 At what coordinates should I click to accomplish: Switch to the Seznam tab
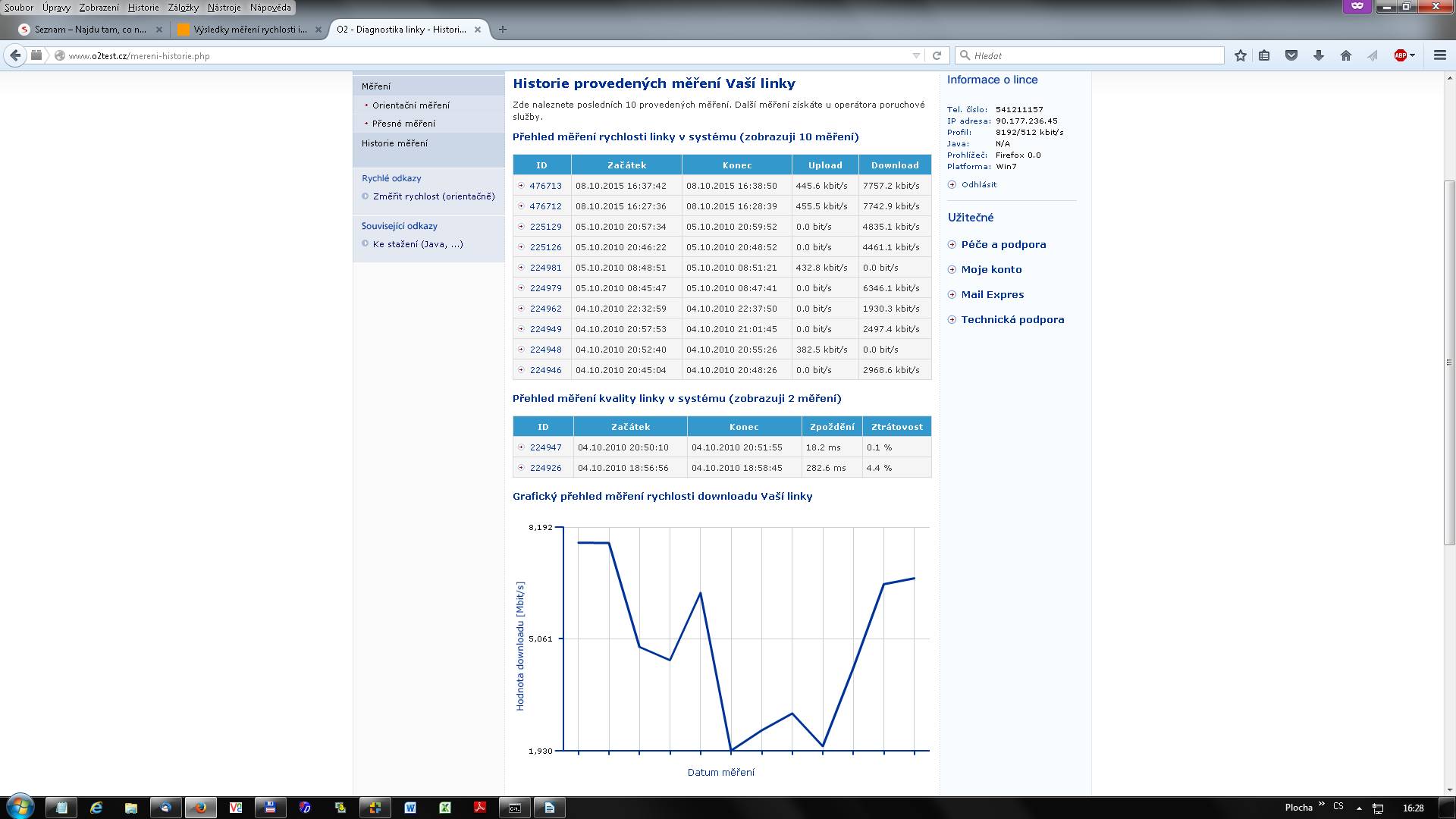90,30
